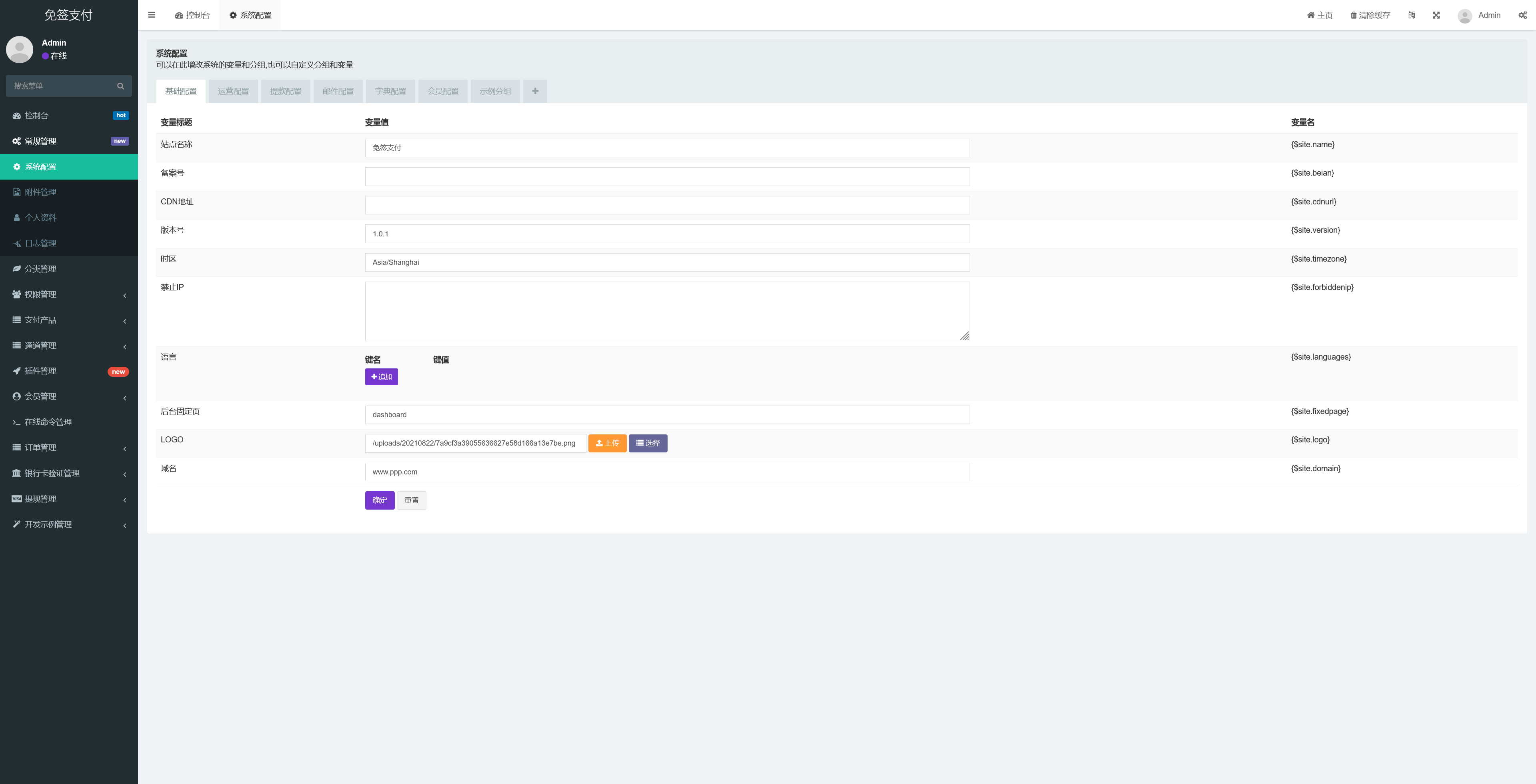
Task: Click the user icon beside 个人资料
Action: point(17,218)
